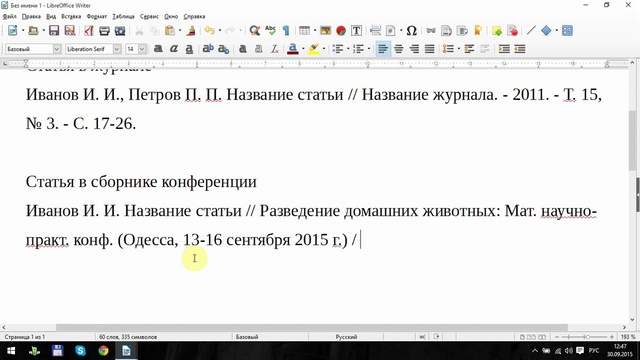The image size is (640, 360).
Task: Open the Таблица menu
Action: (x=123, y=16)
